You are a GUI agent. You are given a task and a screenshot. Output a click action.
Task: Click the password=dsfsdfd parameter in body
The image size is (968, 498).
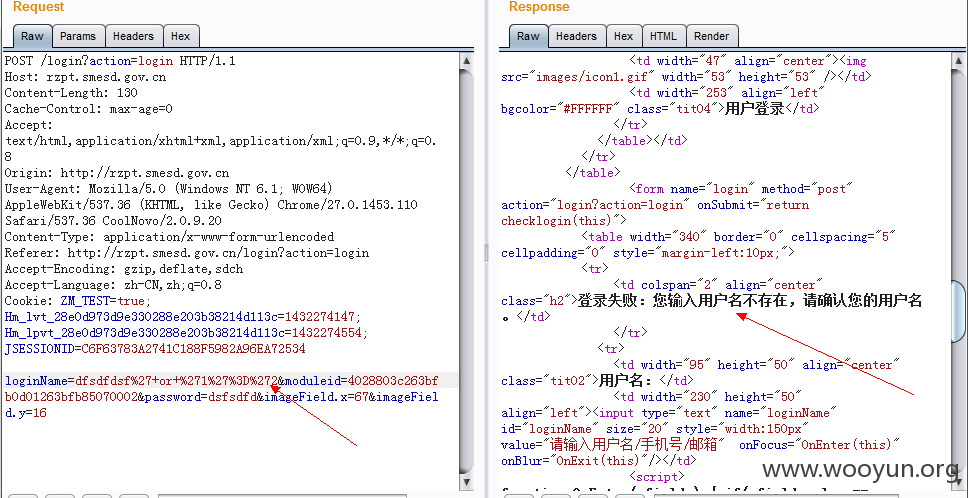pos(201,397)
